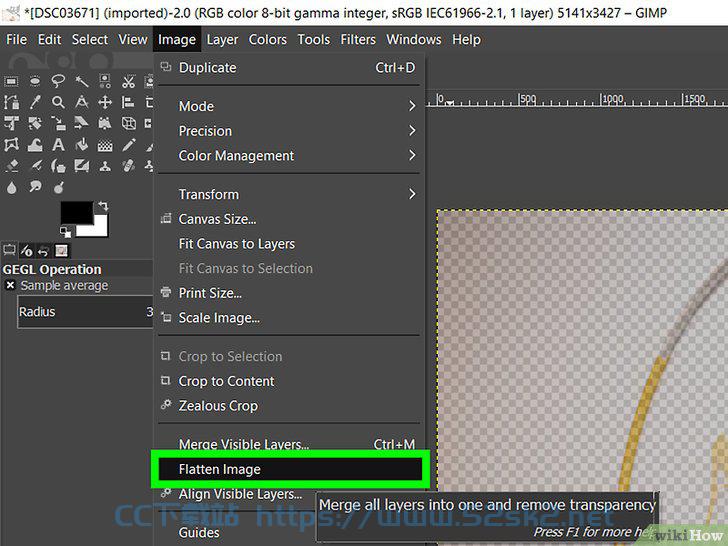Expand the Color Management submenu
Screen dimensions: 728x546
point(289,156)
